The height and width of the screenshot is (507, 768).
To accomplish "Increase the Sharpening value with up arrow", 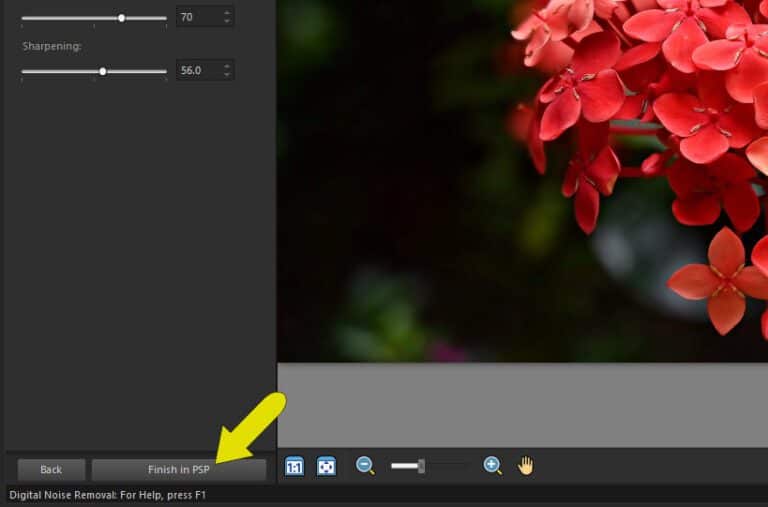I will pyautogui.click(x=227, y=66).
